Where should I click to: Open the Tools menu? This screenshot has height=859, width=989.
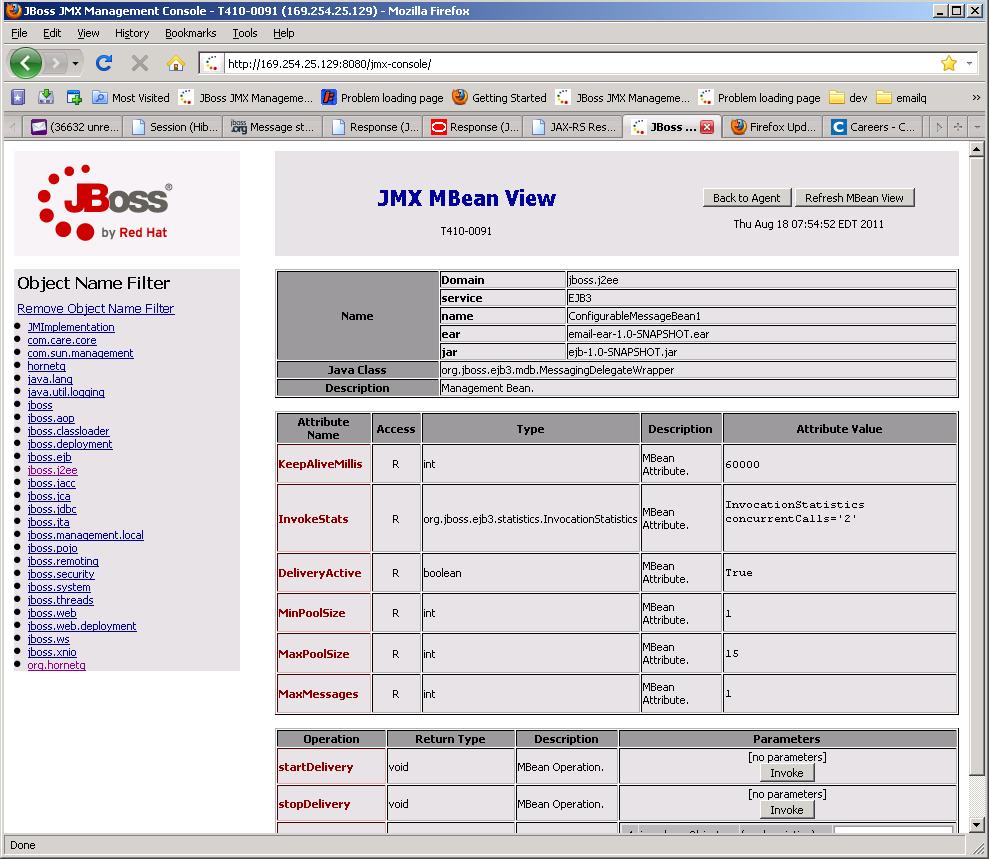[245, 33]
